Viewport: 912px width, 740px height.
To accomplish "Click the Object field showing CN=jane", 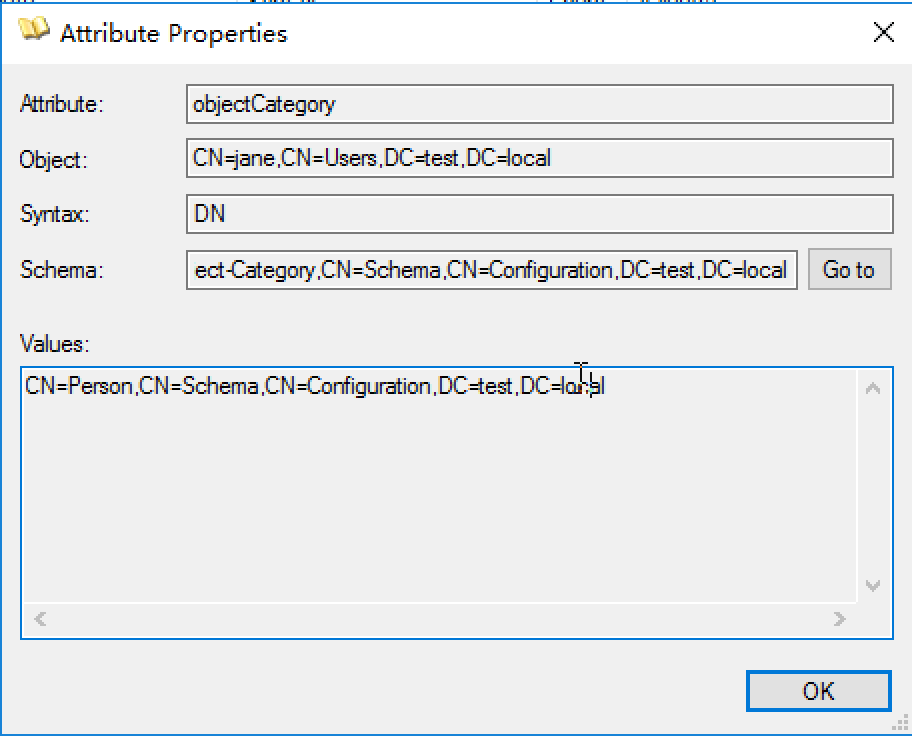I will (539, 158).
